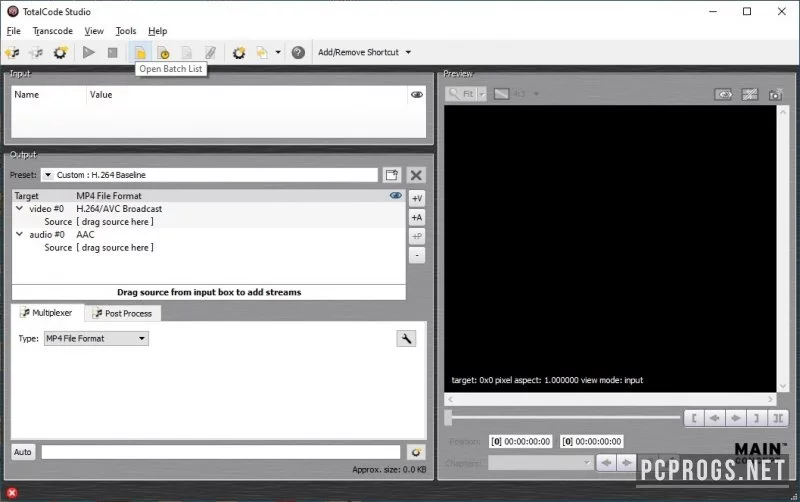The width and height of the screenshot is (800, 502).
Task: Open the Transcode menu
Action: click(53, 31)
